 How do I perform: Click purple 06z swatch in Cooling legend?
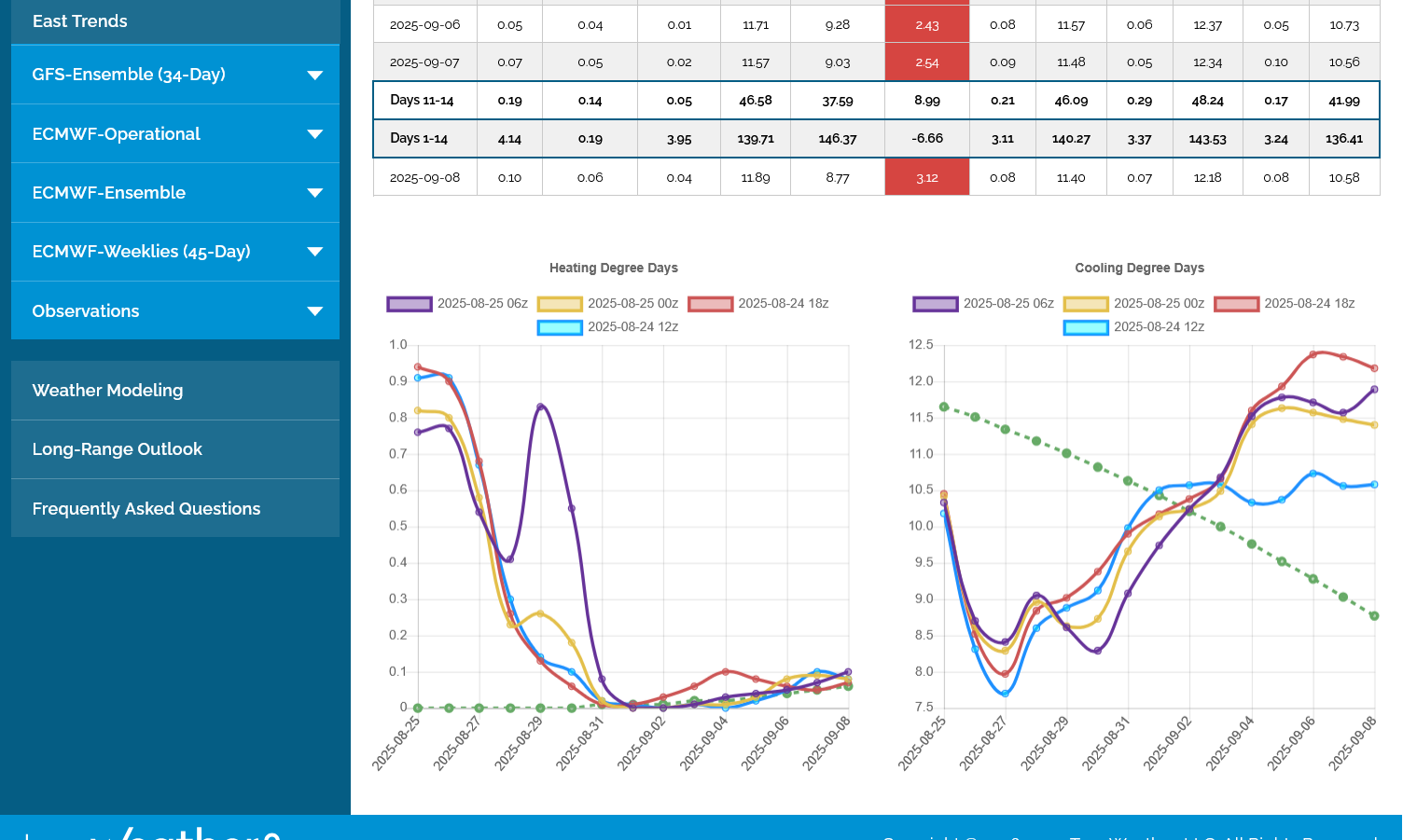click(x=936, y=304)
